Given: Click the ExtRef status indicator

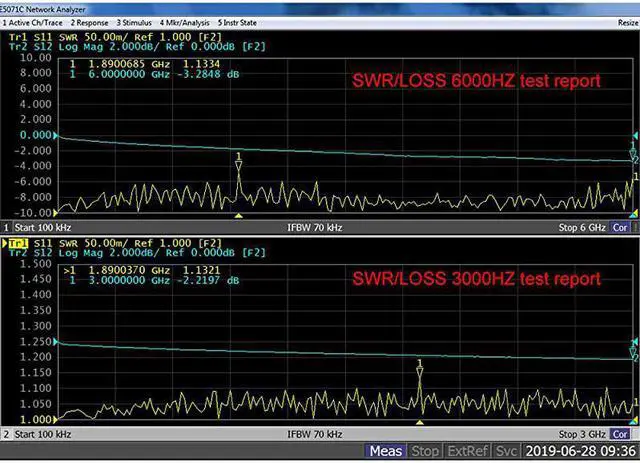Looking at the screenshot, I should [x=467, y=451].
